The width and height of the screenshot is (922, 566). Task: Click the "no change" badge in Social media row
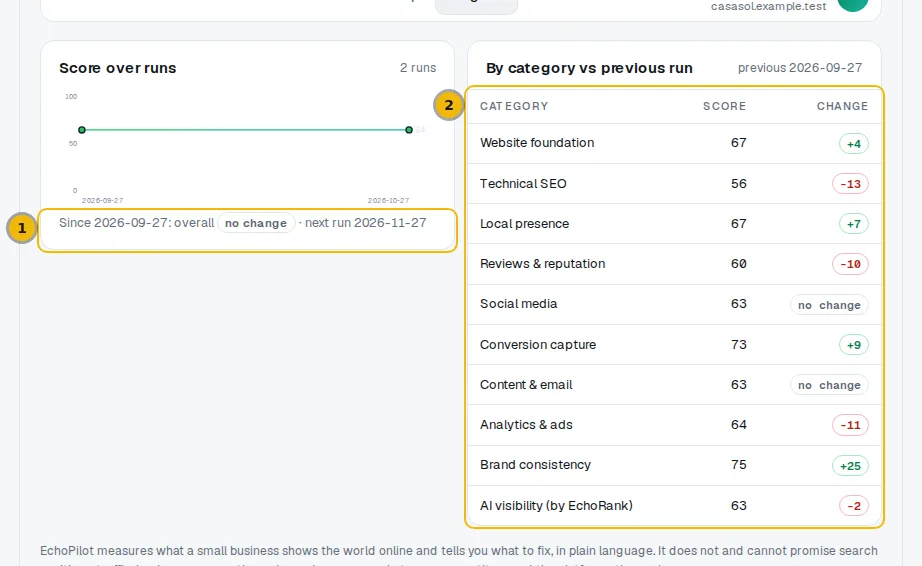829,305
